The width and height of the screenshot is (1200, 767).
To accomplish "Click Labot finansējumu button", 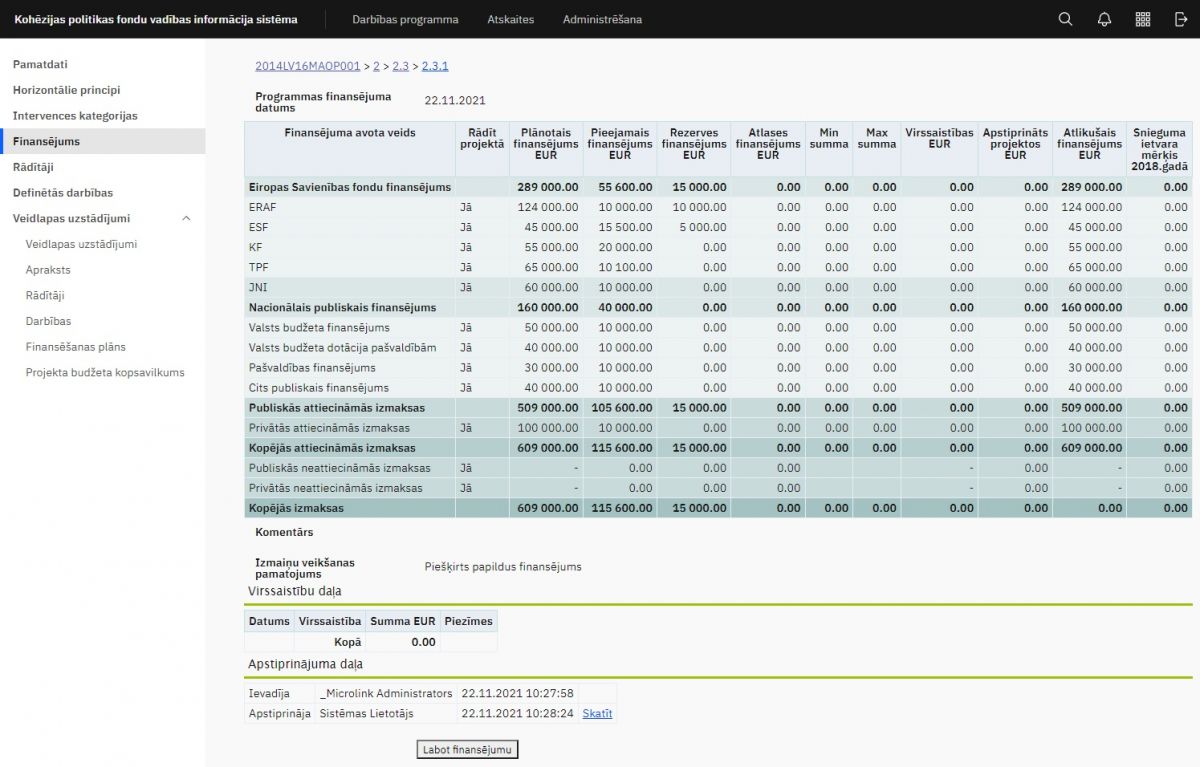I will [467, 749].
